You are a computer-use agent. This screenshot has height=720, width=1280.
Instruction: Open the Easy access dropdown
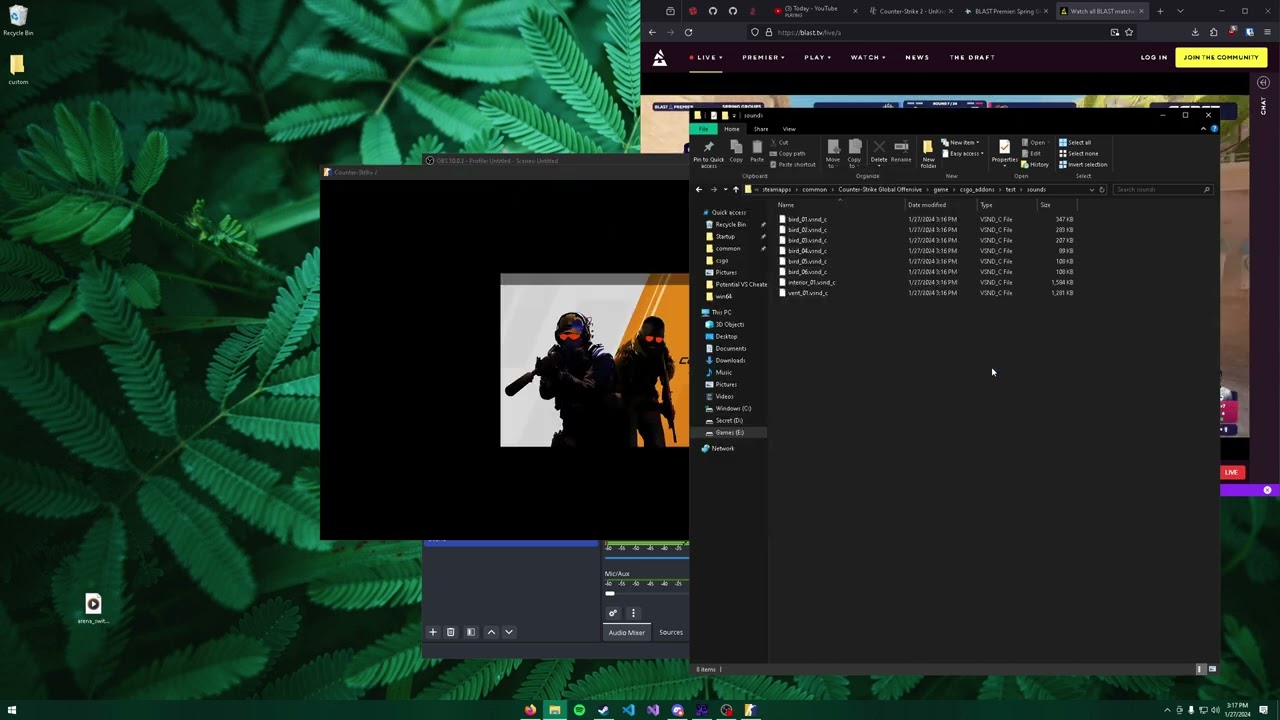(962, 154)
